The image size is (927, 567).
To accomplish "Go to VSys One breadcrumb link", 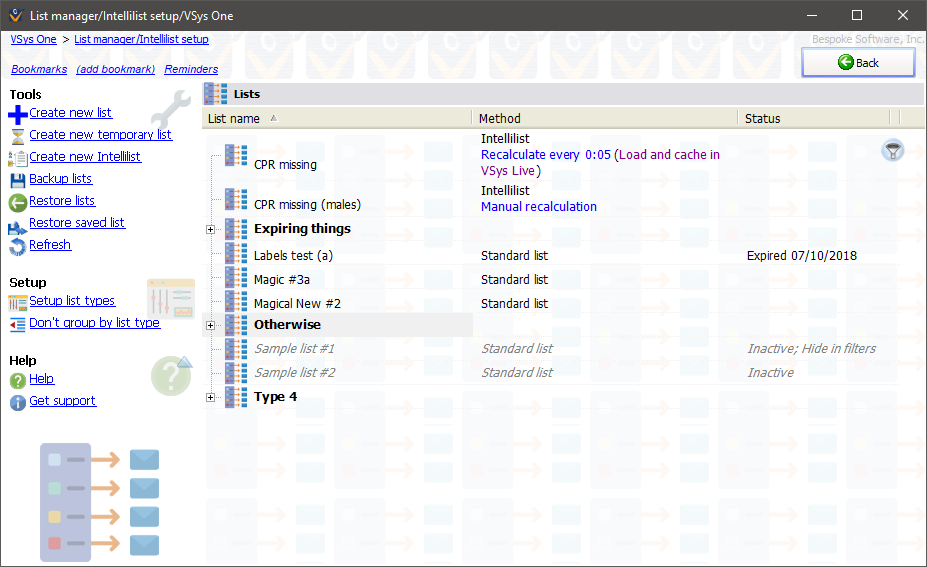I will coord(34,39).
